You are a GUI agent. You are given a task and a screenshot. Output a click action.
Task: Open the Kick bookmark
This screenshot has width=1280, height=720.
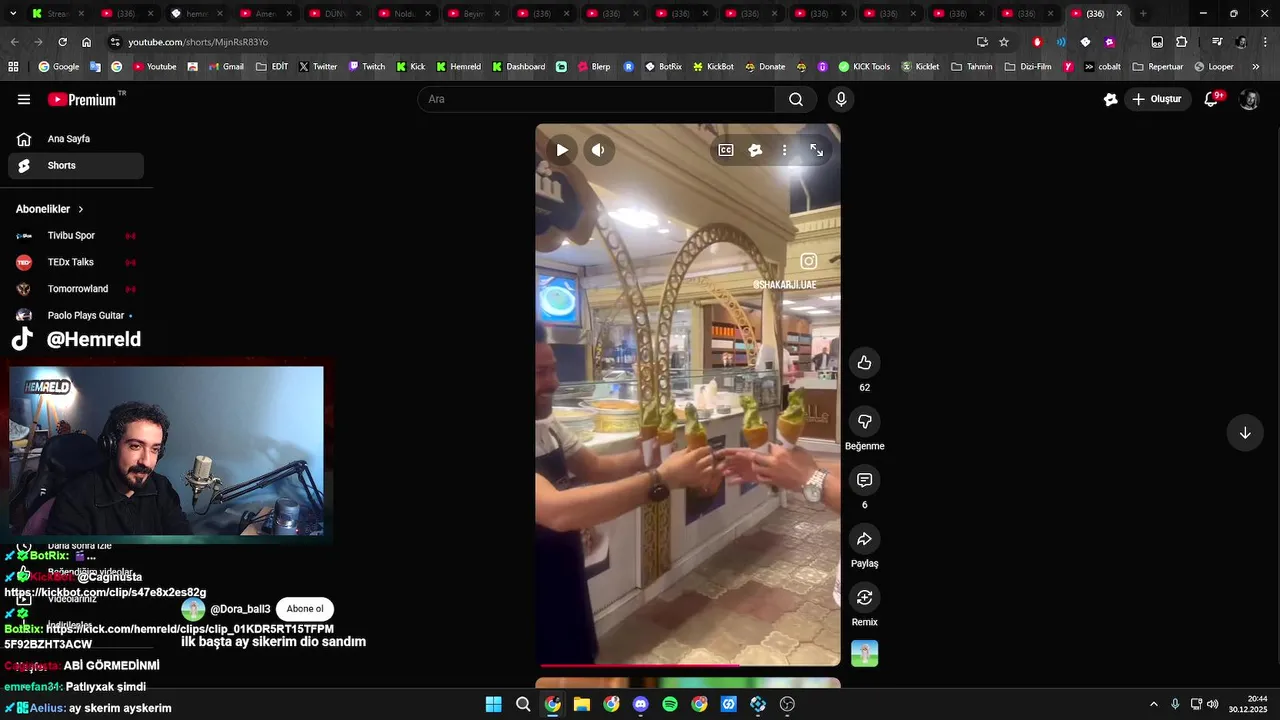(410, 67)
